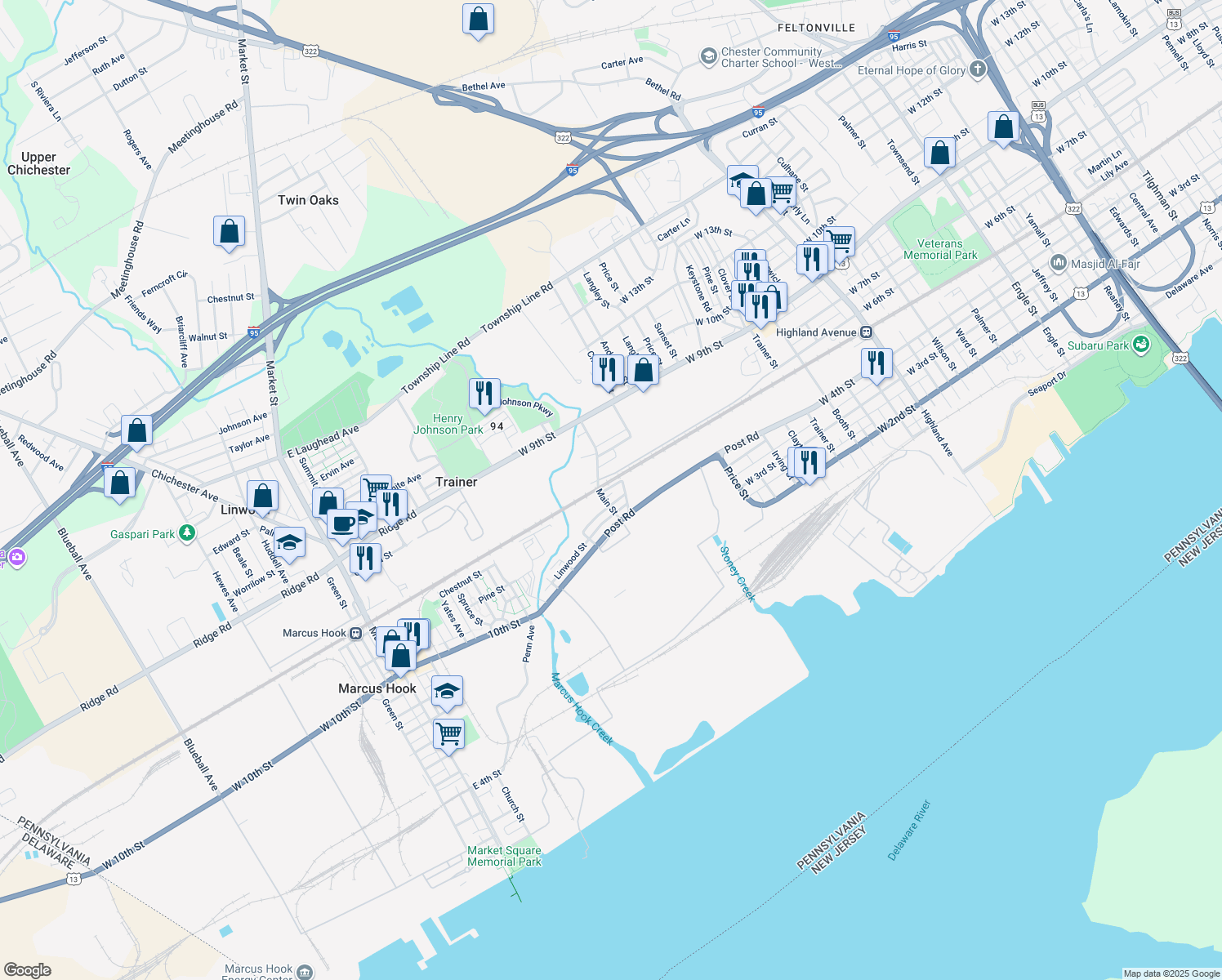
Task: Click the Google logo in the corner
Action: pyautogui.click(x=27, y=970)
